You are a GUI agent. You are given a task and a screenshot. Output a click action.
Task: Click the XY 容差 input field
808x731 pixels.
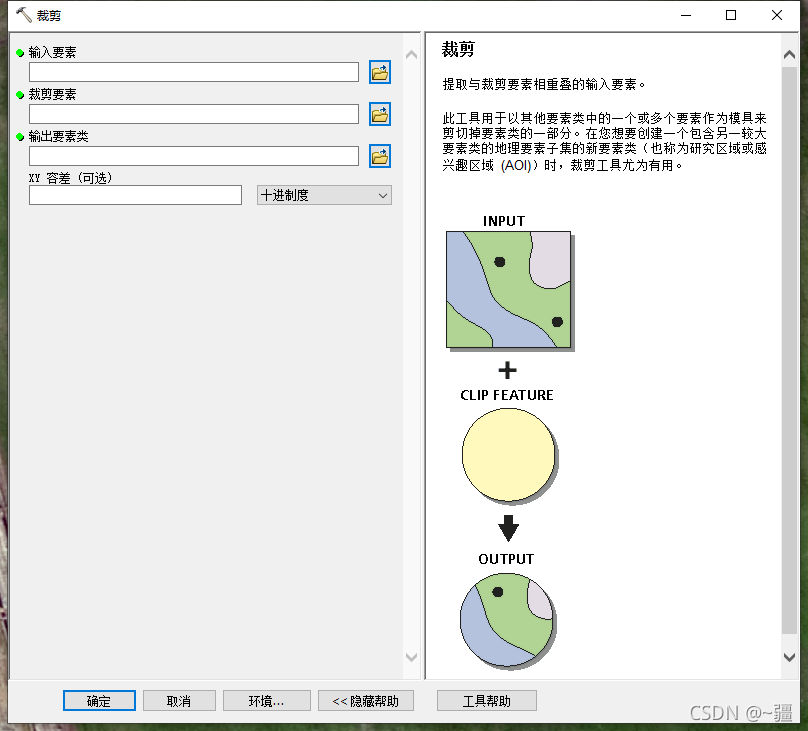click(x=136, y=195)
